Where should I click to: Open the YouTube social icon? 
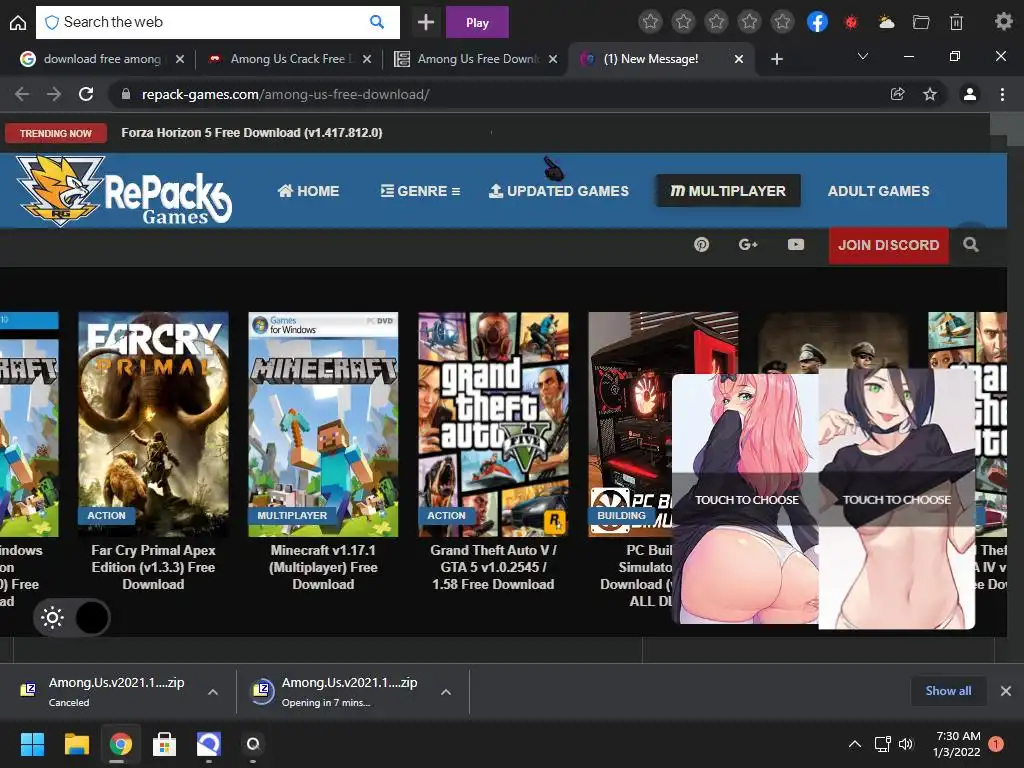coord(795,244)
